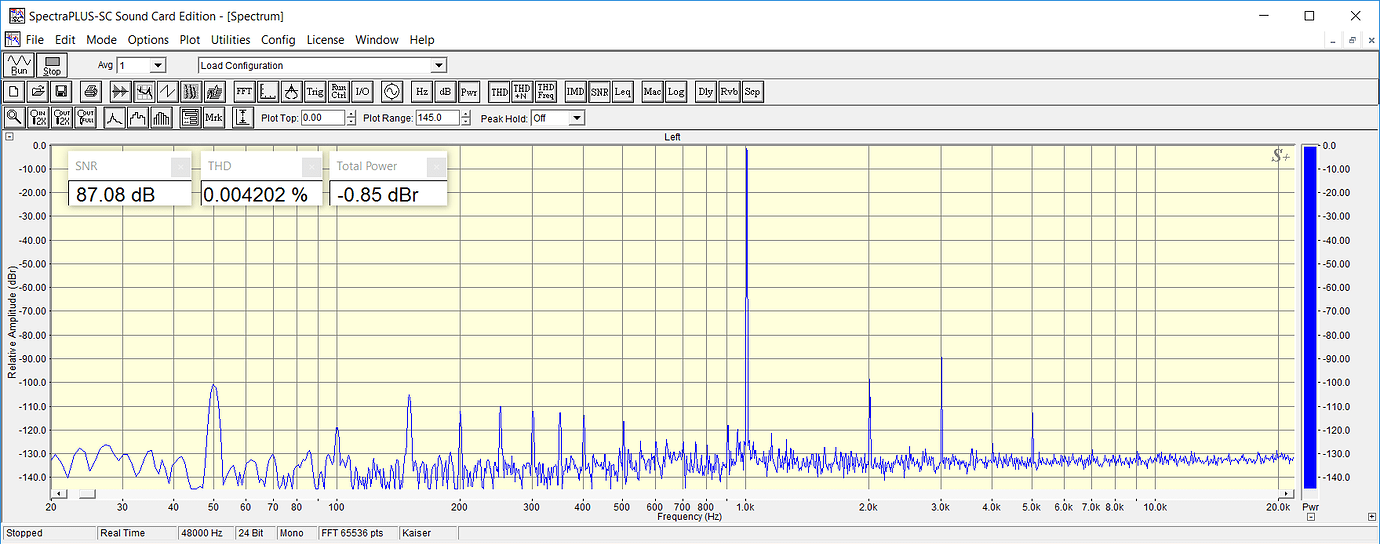The image size is (1380, 544).
Task: Open the signal generator sine-wave icon
Action: (x=390, y=92)
